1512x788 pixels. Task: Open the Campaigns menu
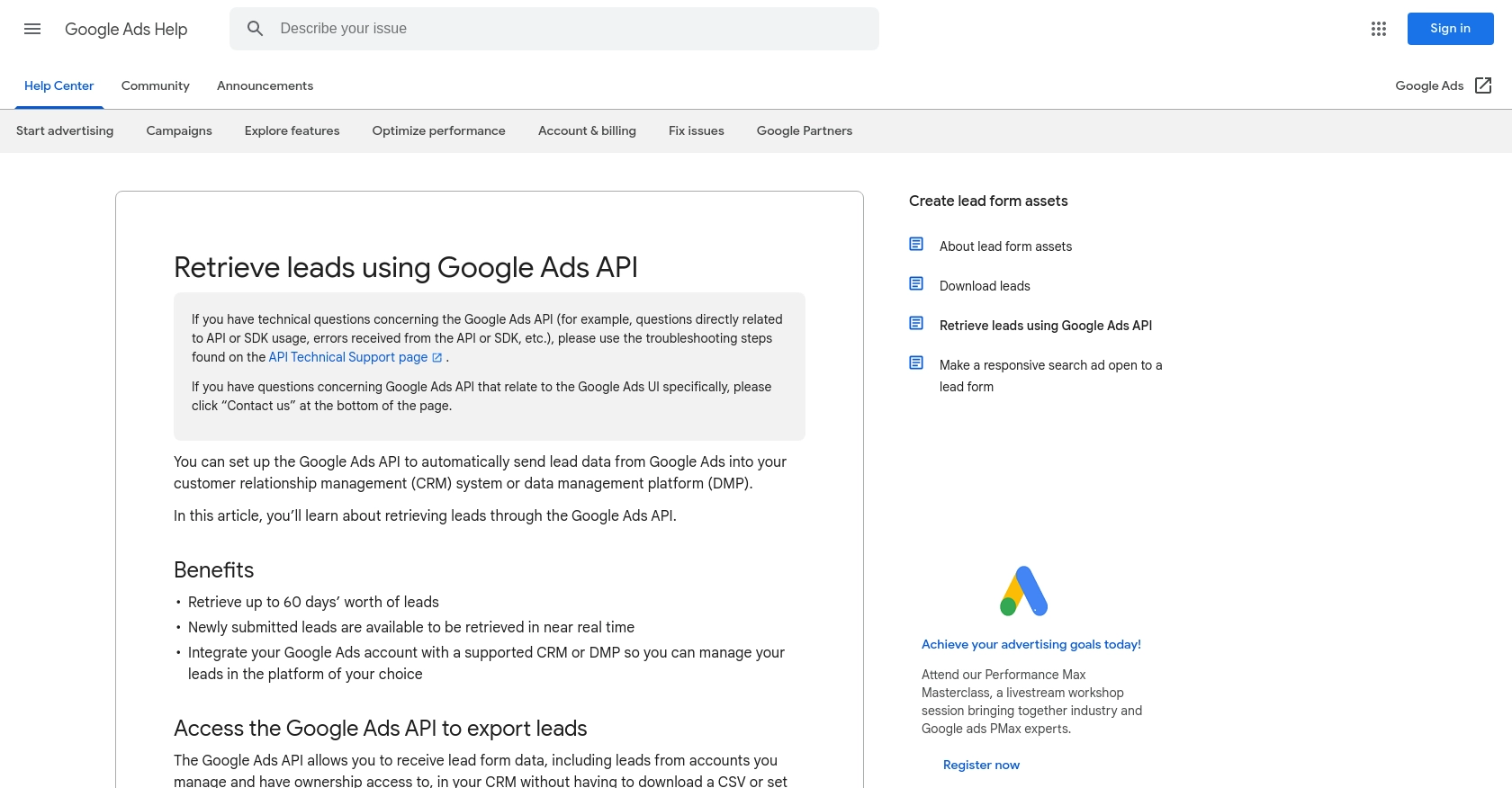pos(179,130)
